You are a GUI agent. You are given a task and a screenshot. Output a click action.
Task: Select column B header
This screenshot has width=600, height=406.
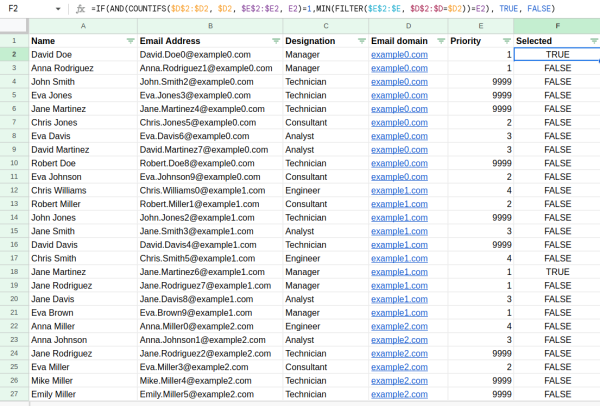pyautogui.click(x=210, y=26)
